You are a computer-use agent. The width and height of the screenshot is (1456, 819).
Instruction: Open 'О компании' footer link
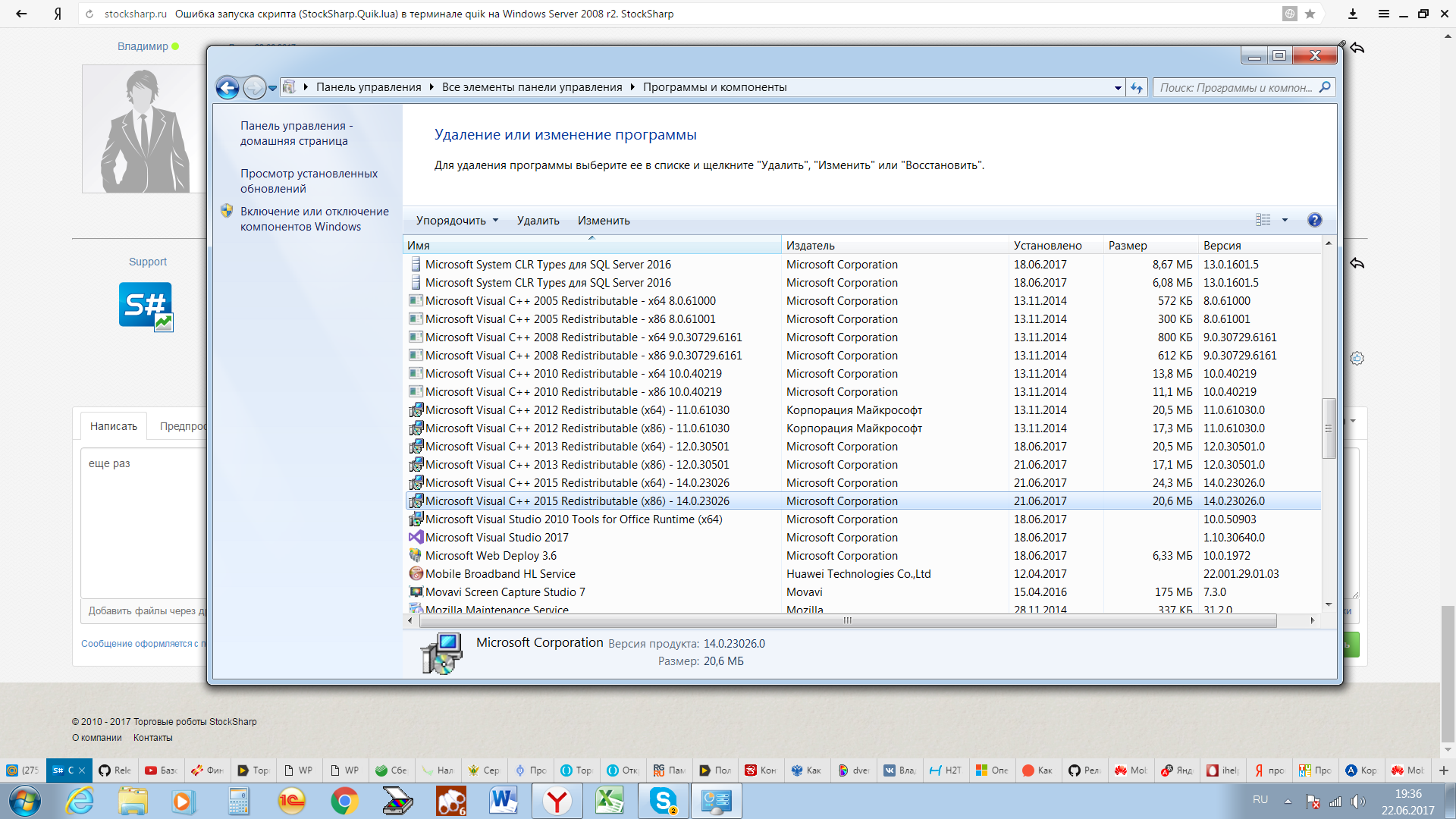96,738
